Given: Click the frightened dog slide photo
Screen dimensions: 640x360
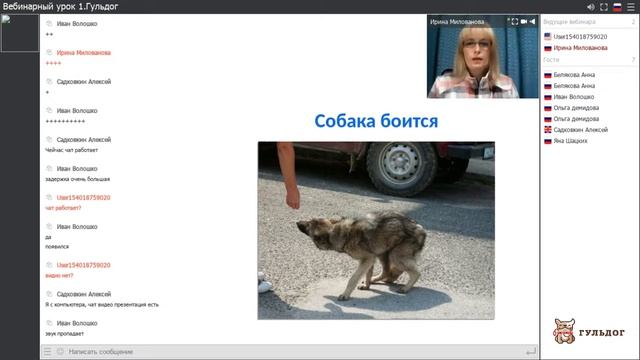Looking at the screenshot, I should coord(376,231).
